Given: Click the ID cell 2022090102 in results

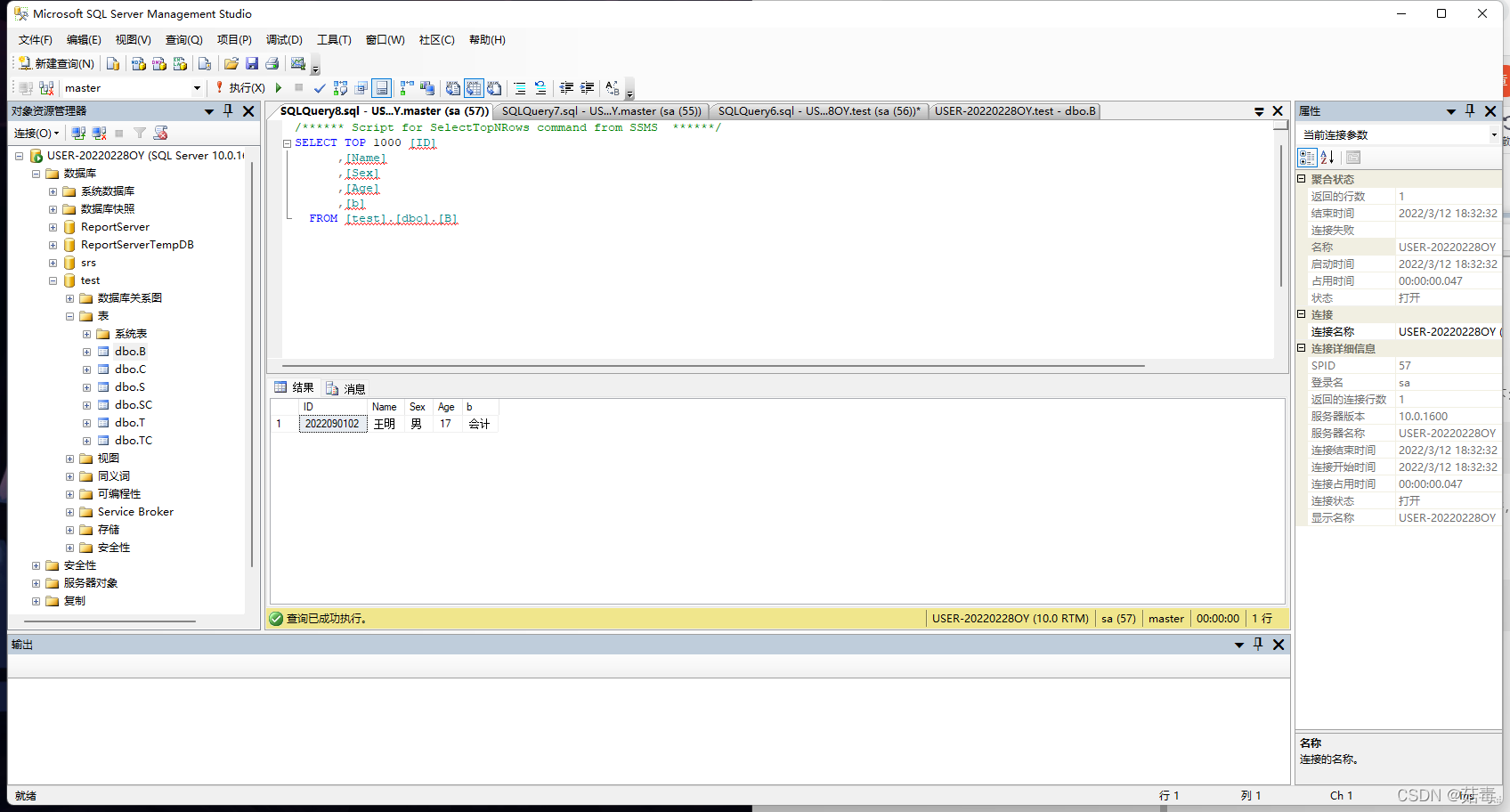Looking at the screenshot, I should [x=332, y=424].
